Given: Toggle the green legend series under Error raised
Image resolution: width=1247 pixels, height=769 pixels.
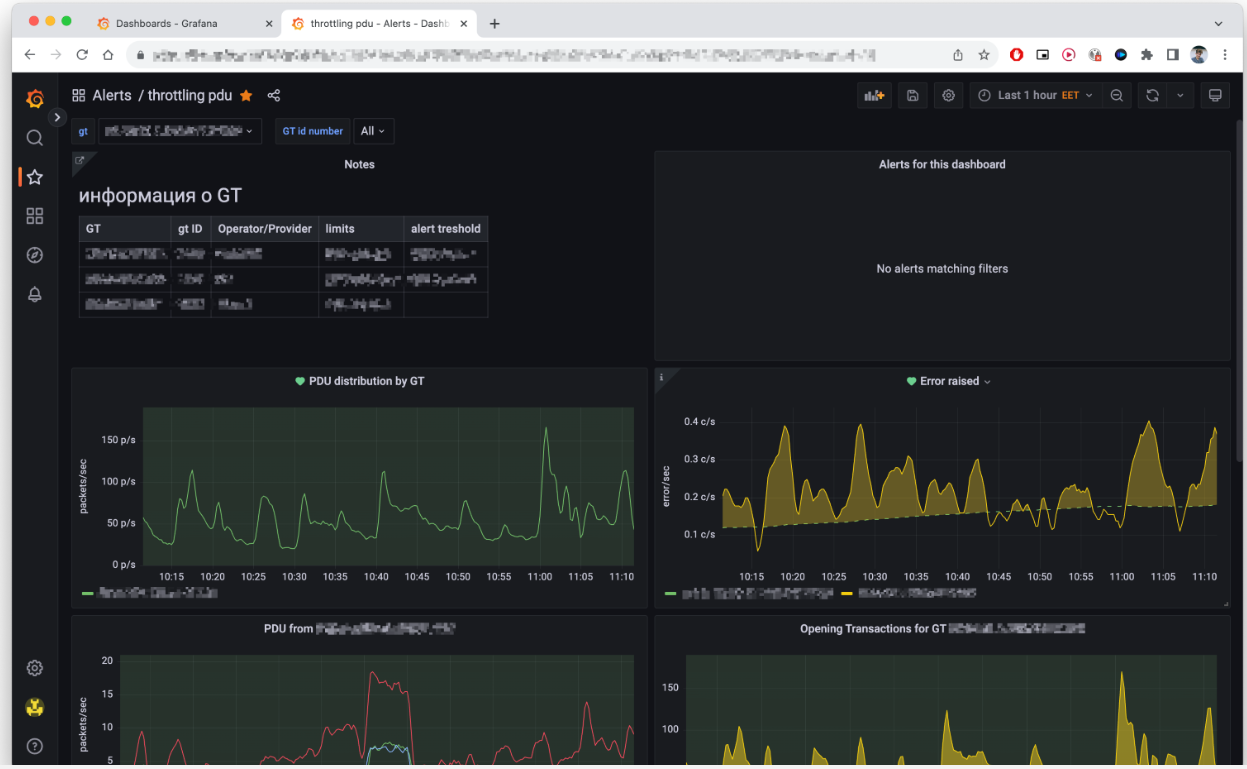Looking at the screenshot, I should click(749, 593).
